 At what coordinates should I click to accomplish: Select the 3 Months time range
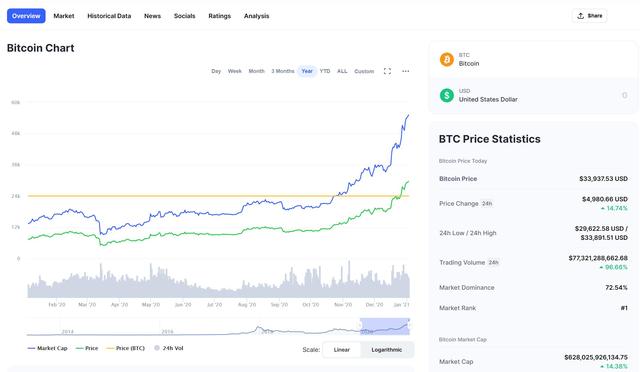pos(282,71)
